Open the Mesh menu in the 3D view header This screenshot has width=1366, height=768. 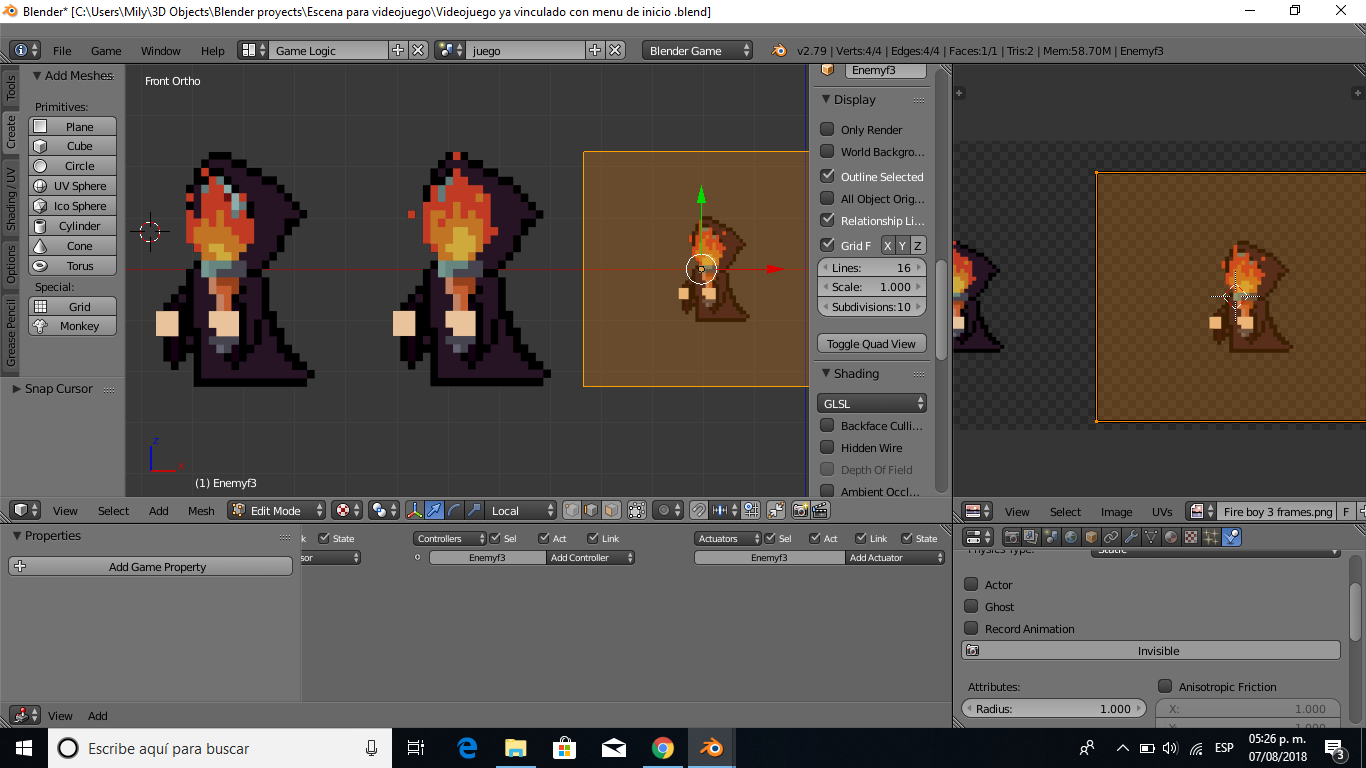pyautogui.click(x=201, y=510)
